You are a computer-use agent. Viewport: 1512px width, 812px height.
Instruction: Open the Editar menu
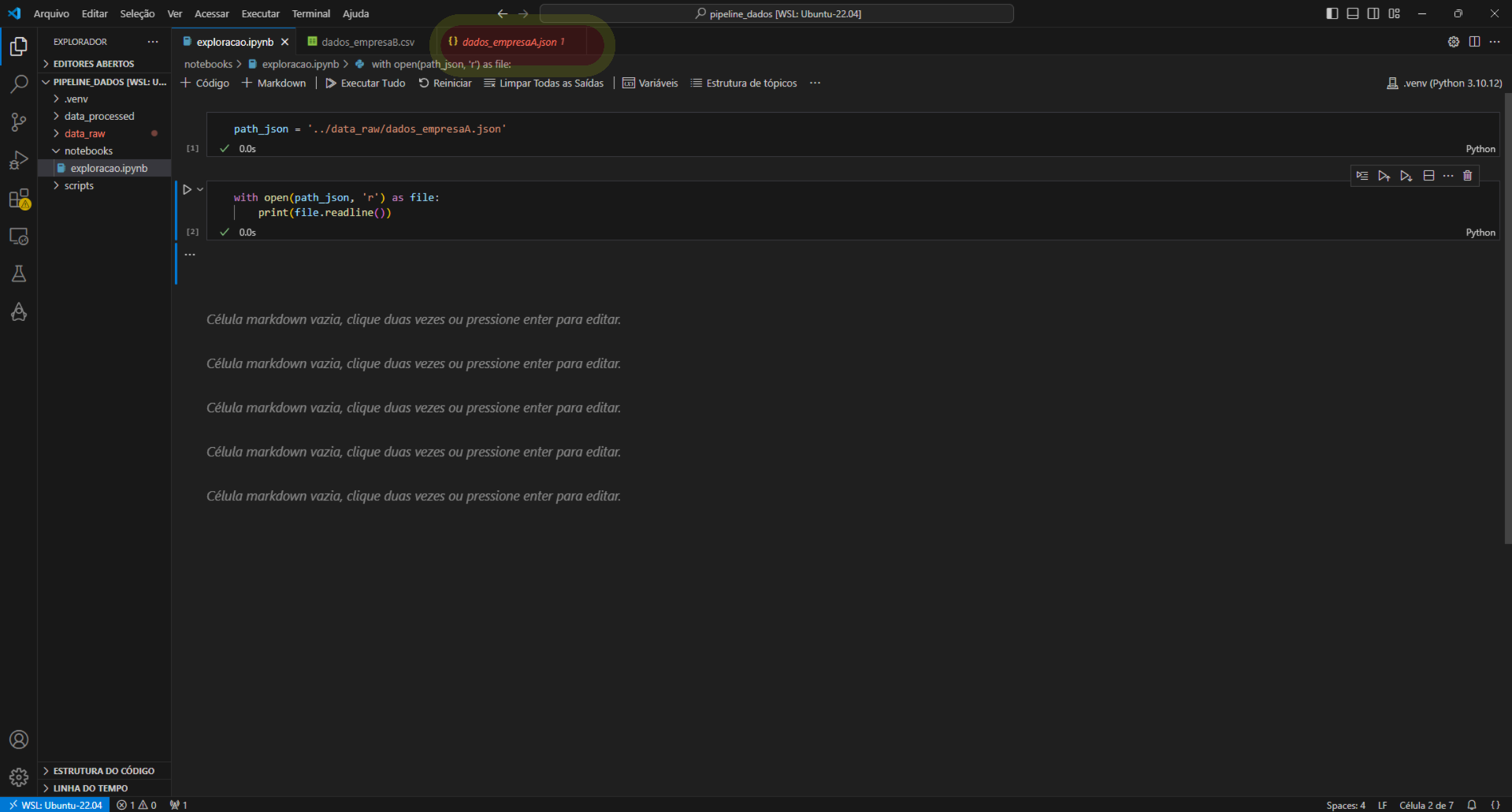95,13
